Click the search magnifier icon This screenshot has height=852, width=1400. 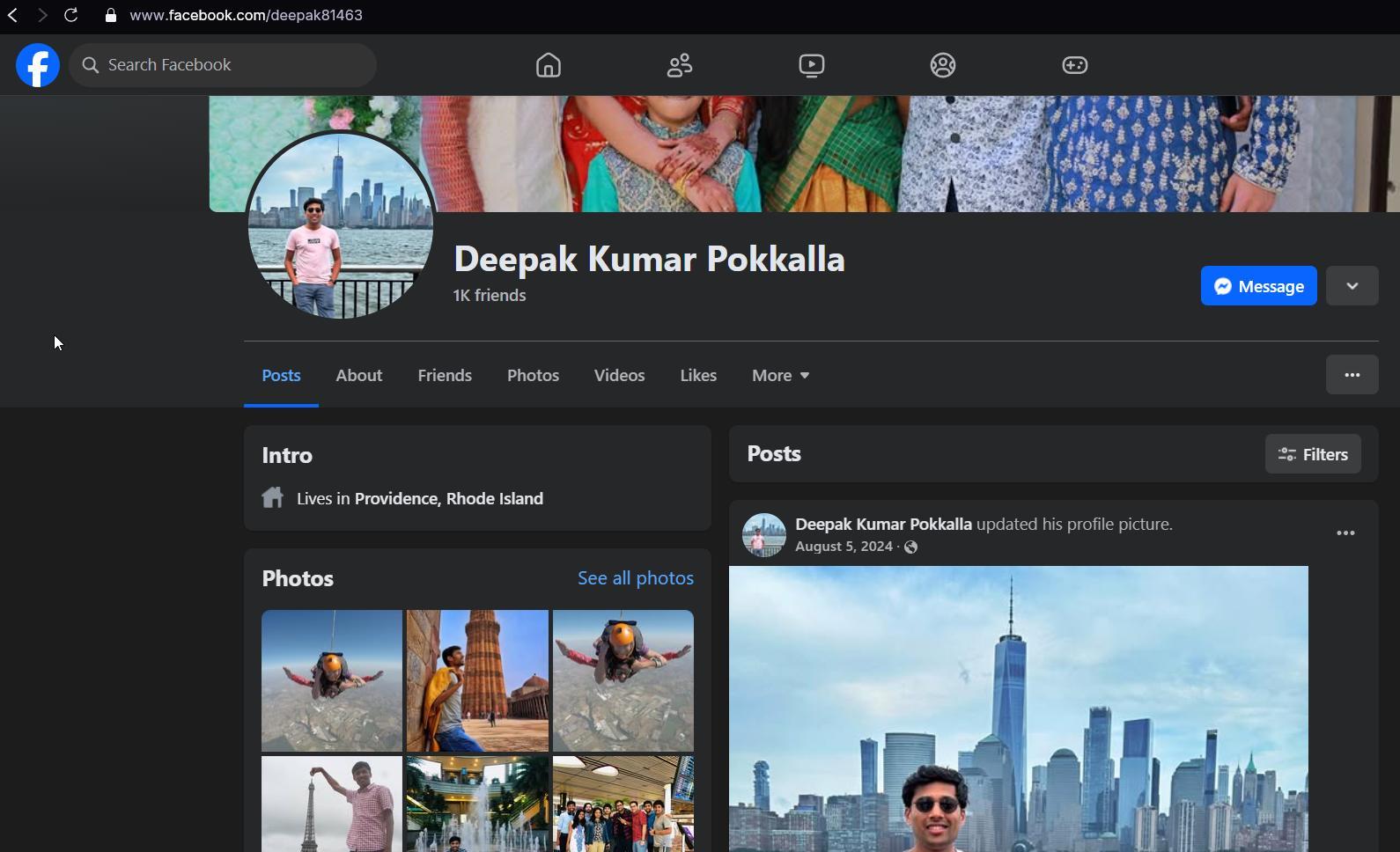(90, 65)
